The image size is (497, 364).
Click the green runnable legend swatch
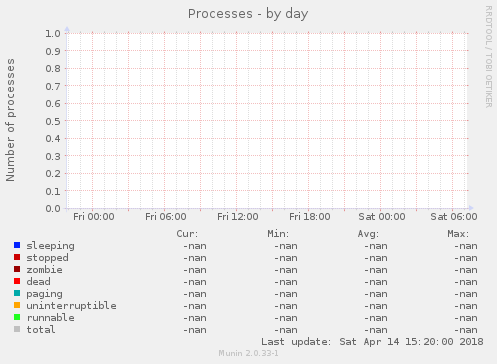17,317
